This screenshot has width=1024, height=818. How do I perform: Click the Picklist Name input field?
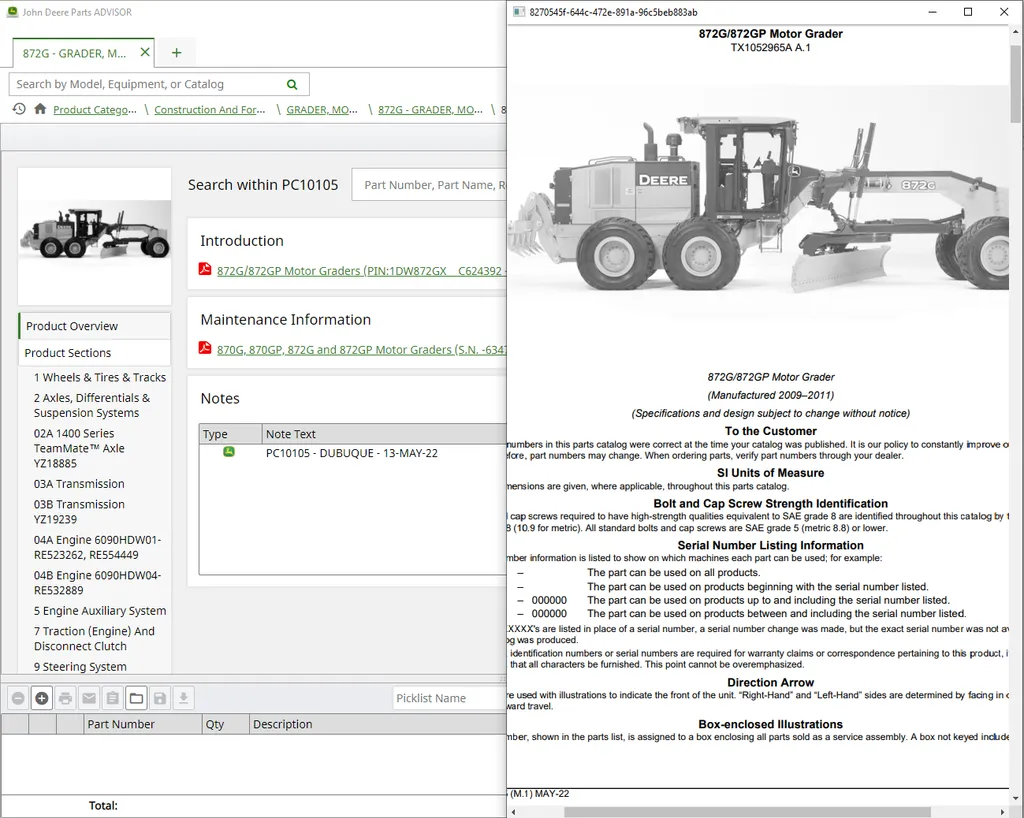point(449,698)
